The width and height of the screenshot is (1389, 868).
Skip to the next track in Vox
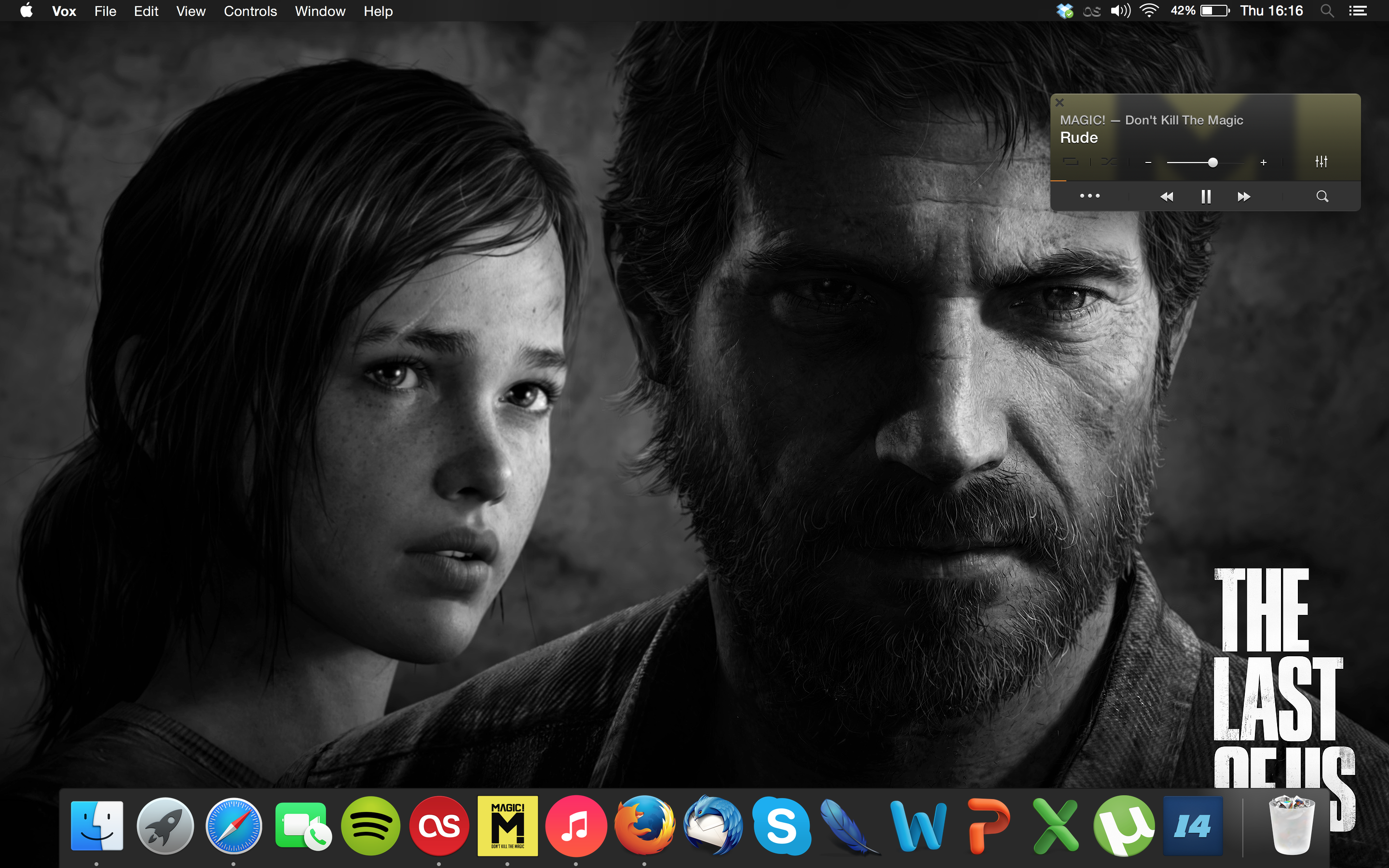1244,197
